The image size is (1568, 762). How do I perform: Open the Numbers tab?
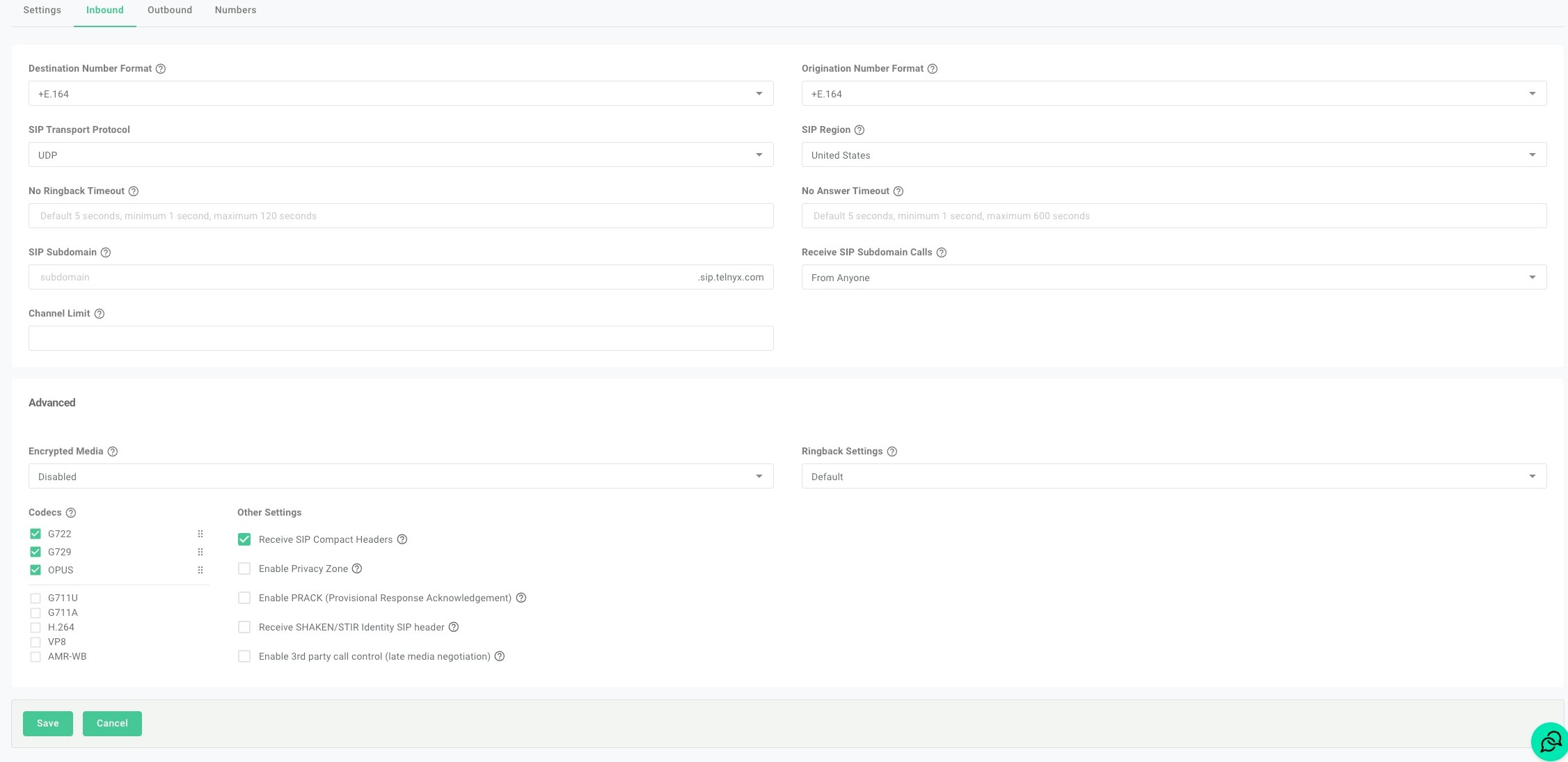pos(235,10)
